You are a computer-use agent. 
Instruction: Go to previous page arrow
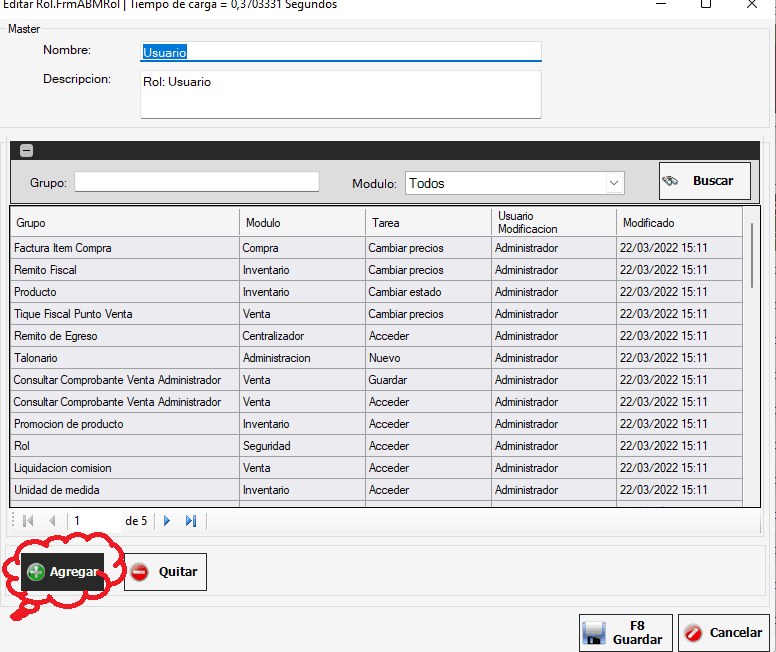tap(52, 521)
